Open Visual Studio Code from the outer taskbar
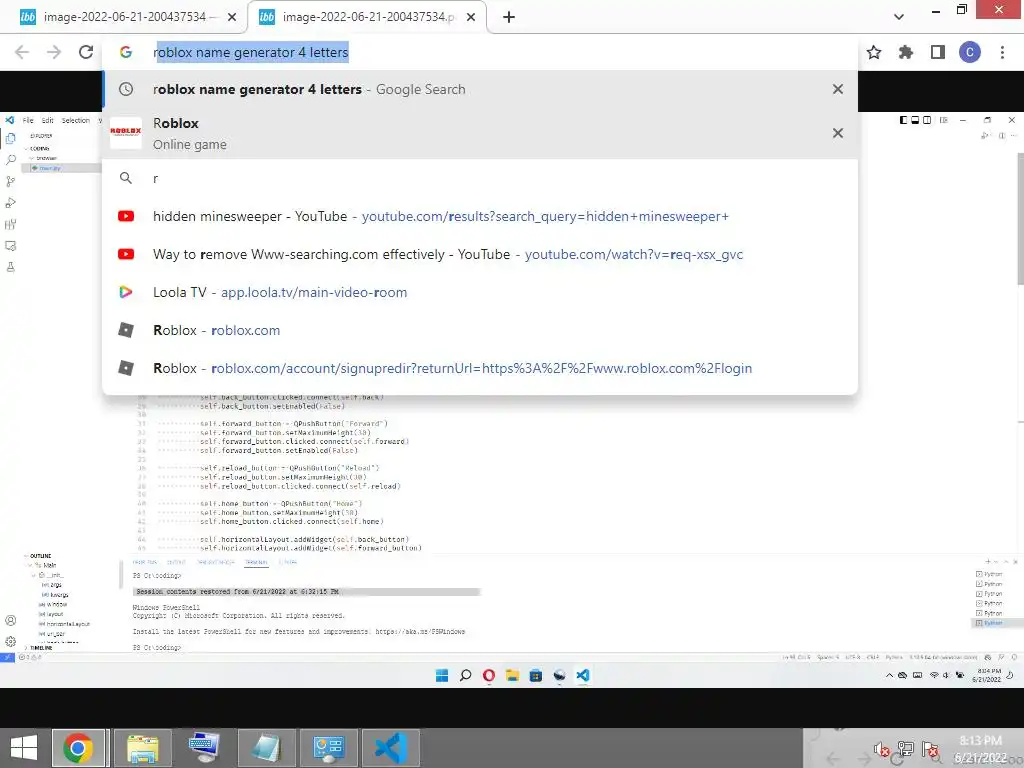1024x768 pixels. pyautogui.click(x=391, y=748)
